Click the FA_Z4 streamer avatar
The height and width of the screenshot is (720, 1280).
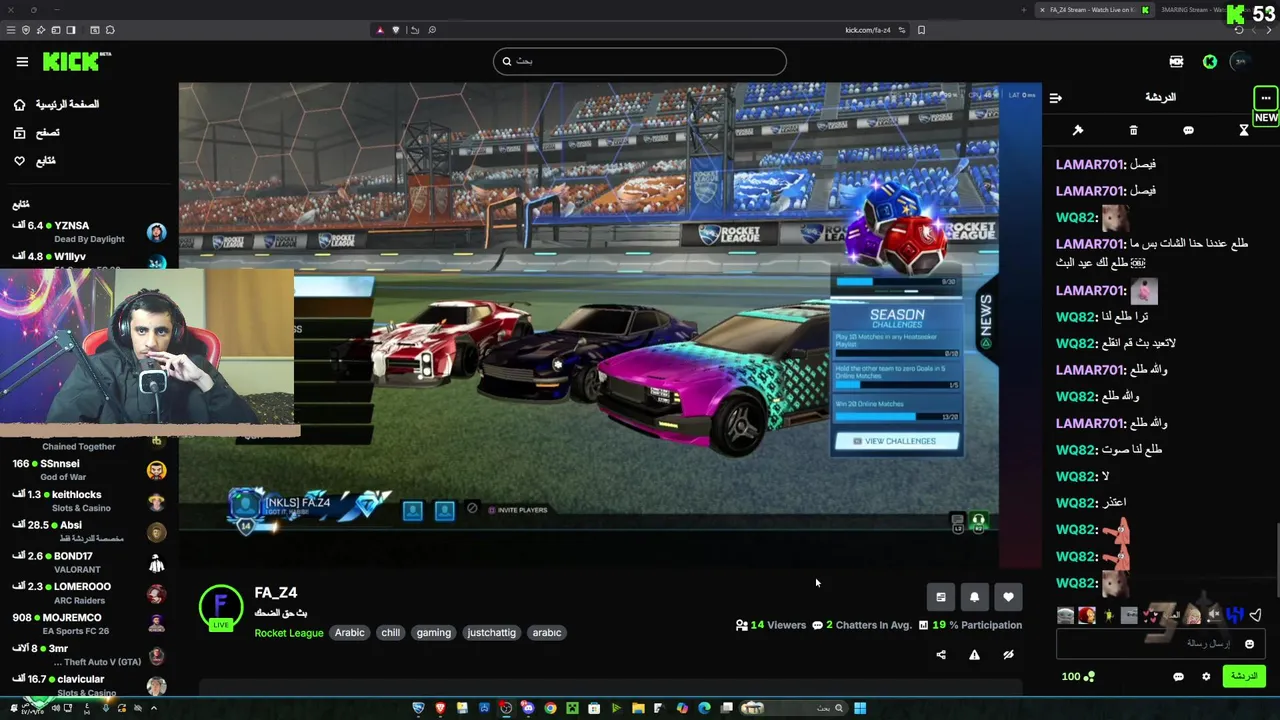coord(221,606)
